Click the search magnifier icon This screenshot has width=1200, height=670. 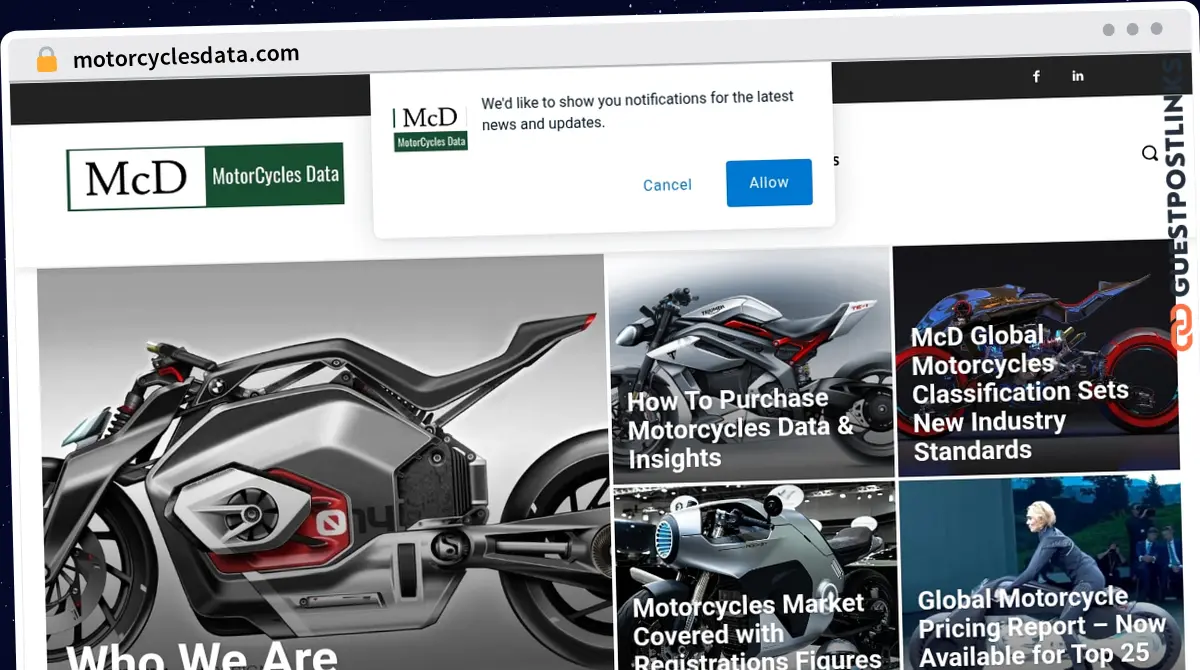click(x=1149, y=153)
